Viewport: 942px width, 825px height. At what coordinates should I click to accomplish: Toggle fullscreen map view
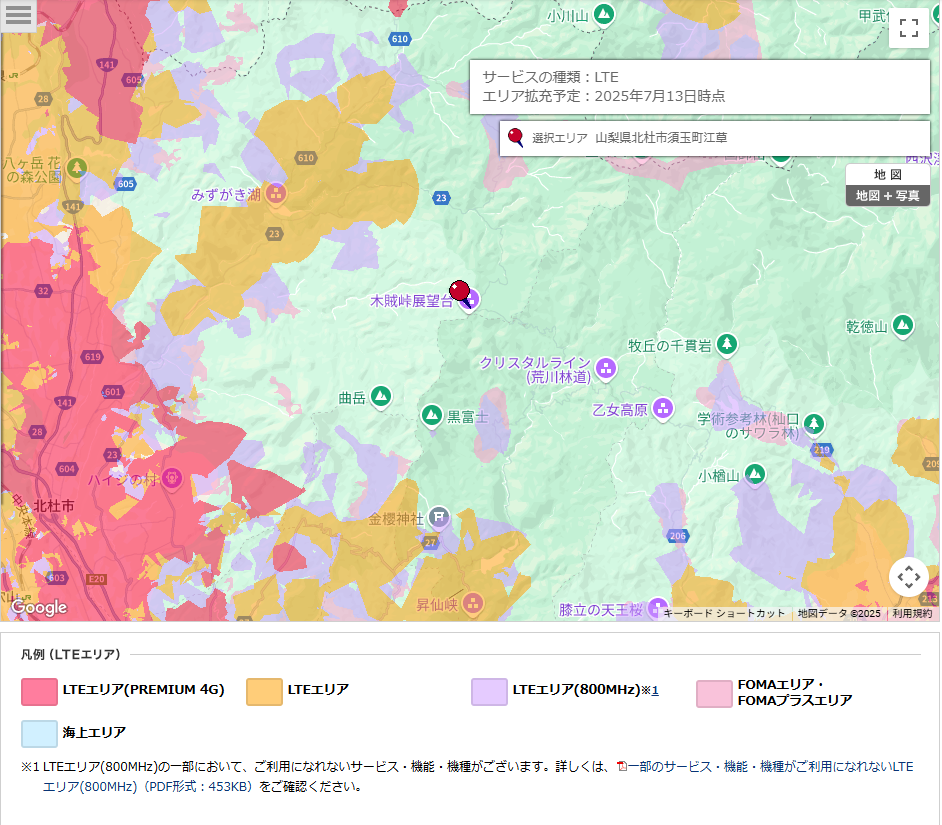[908, 28]
